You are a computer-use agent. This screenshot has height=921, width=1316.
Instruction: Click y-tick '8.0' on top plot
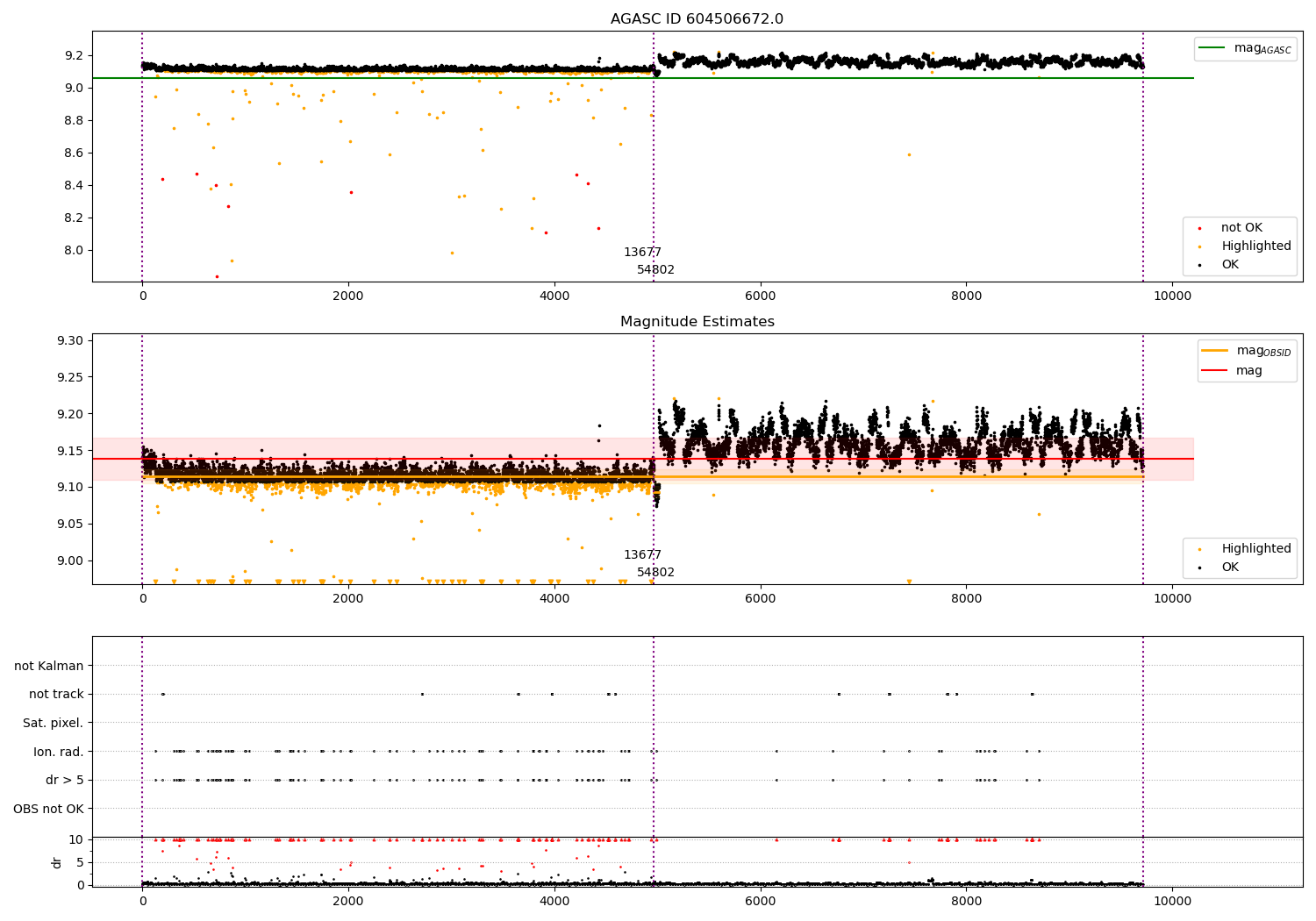point(74,250)
